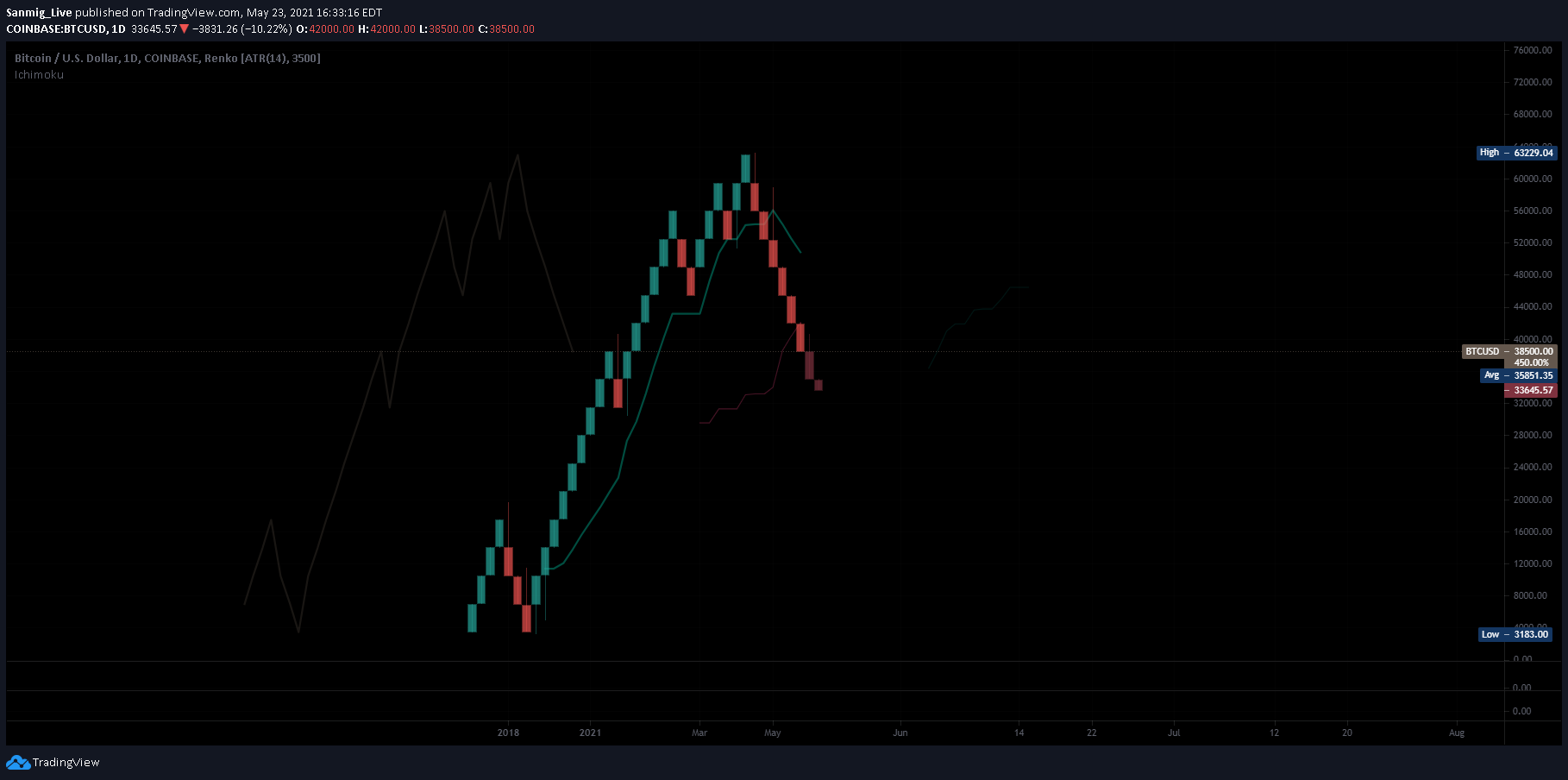Screen dimensions: 1568x780
Task: Click the 76000.00 price axis label
Action: click(x=1533, y=50)
